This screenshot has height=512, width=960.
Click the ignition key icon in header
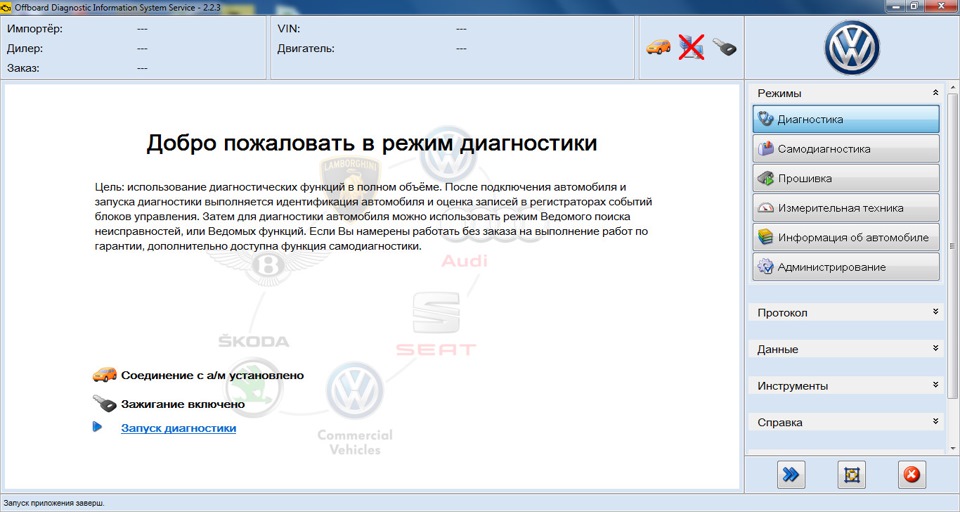coord(724,48)
